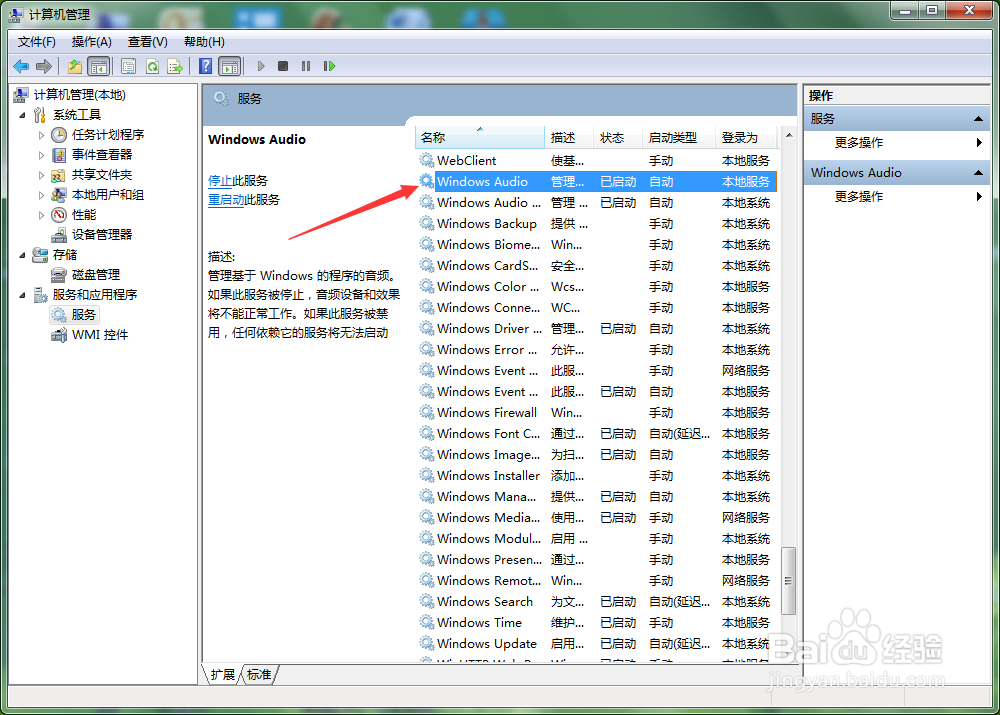Click the gear icon of WebClient service

pyautogui.click(x=426, y=160)
